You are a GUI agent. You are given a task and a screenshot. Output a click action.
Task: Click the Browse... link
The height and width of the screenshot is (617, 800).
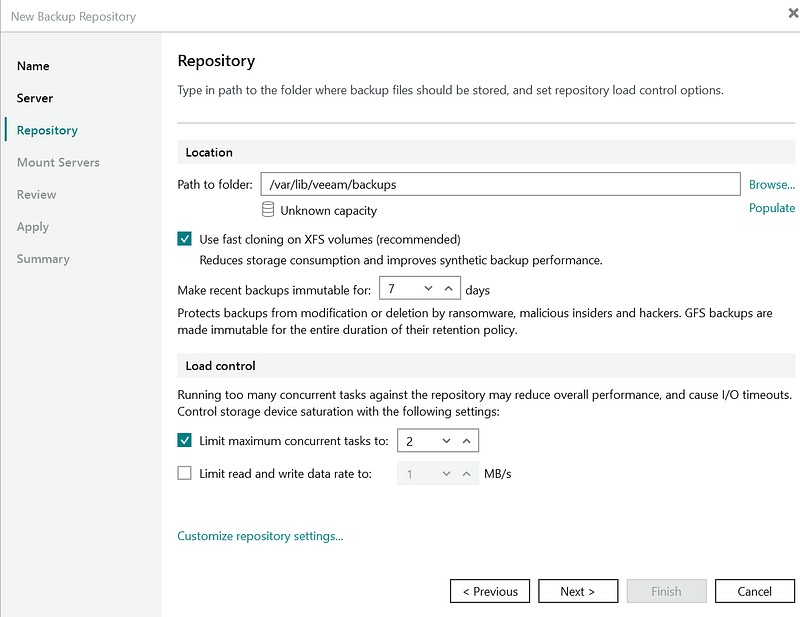pyautogui.click(x=771, y=184)
